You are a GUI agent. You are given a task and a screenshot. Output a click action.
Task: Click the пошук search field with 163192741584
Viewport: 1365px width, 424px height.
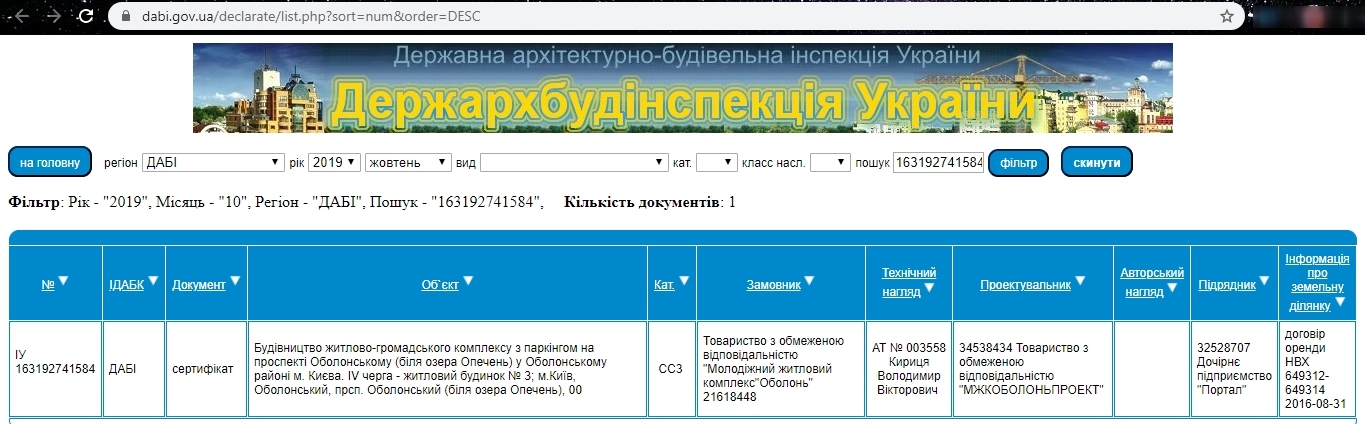939,162
